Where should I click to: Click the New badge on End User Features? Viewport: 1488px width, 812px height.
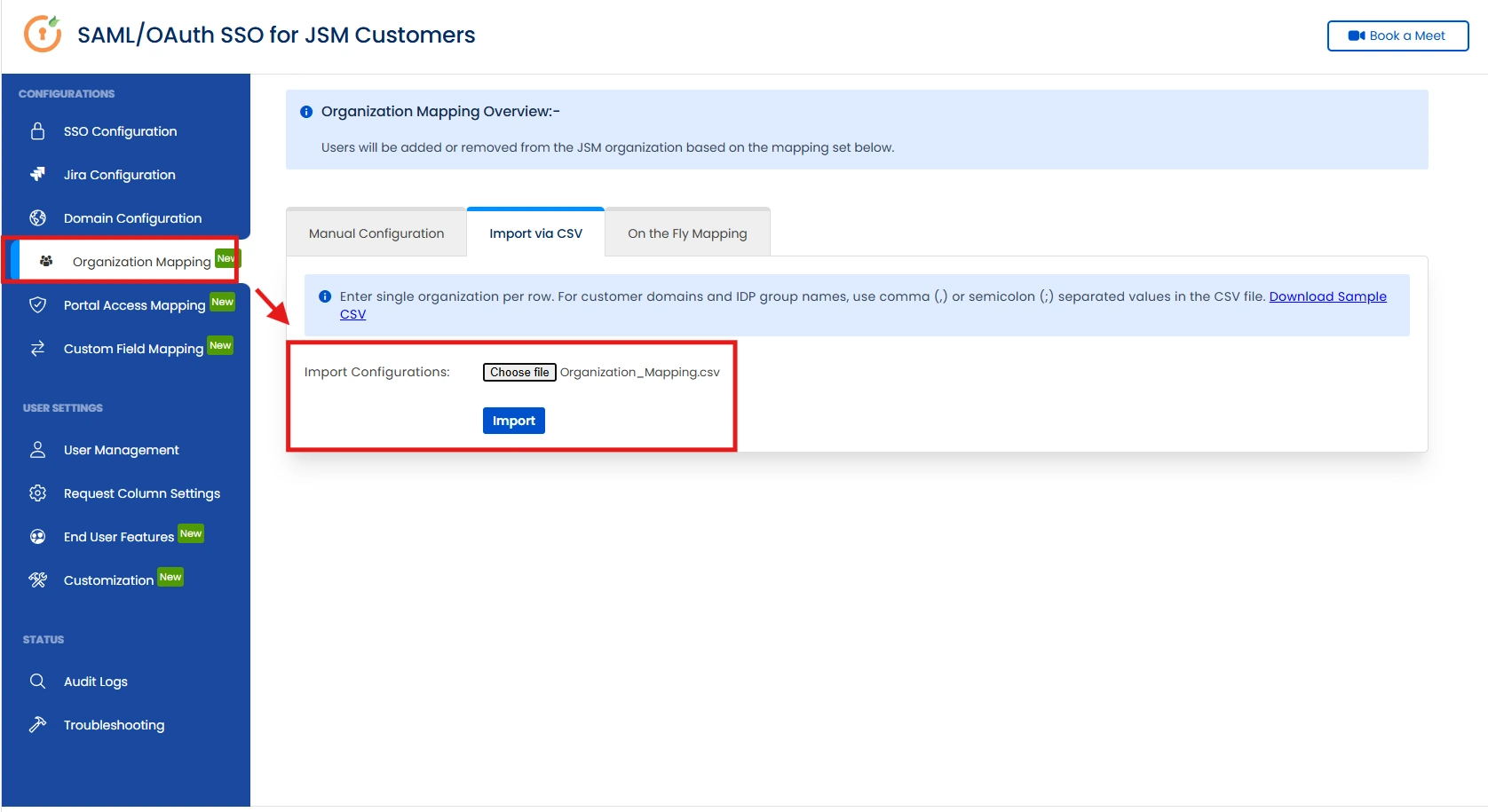(x=191, y=533)
